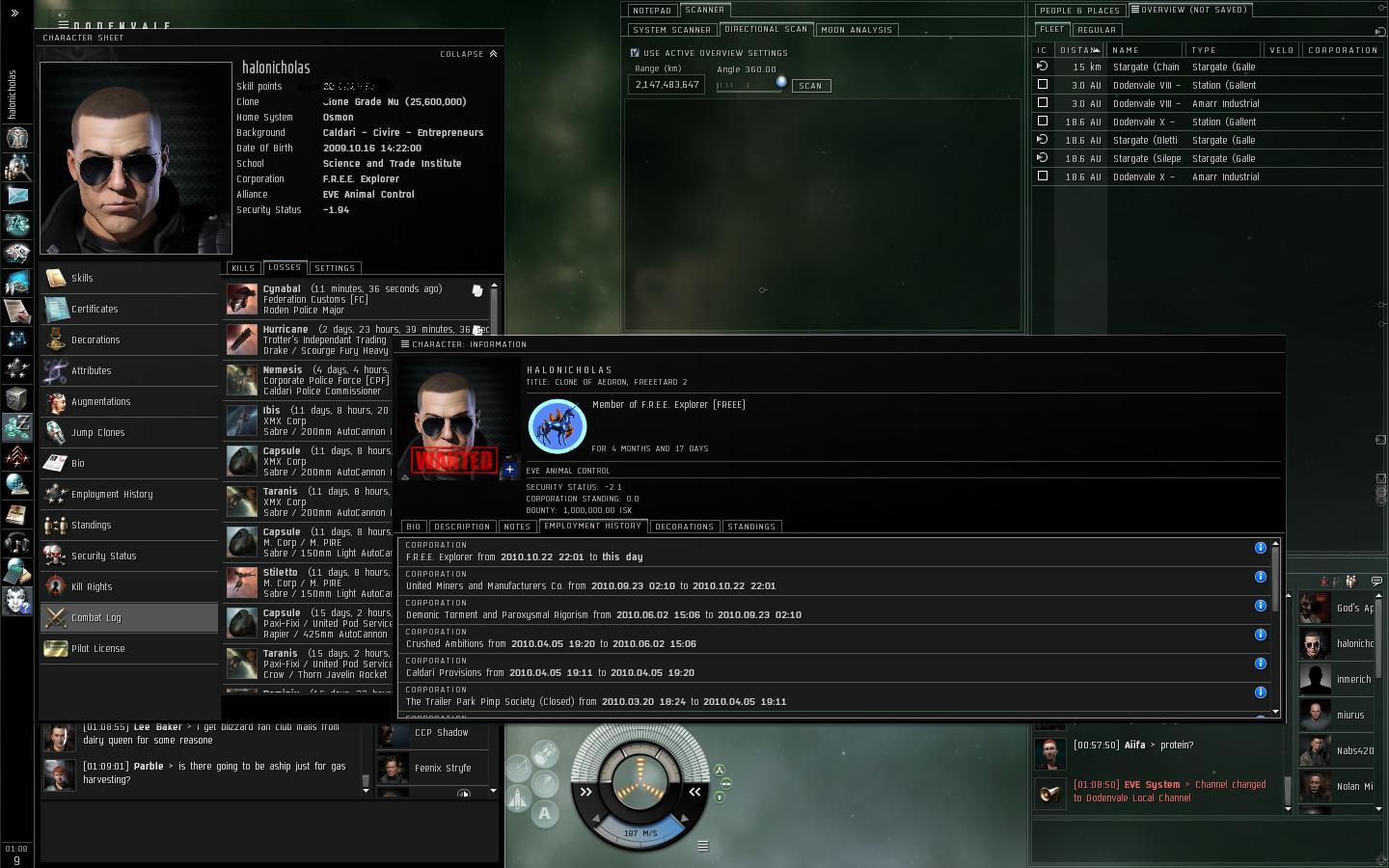
Task: Click the ship speed gauge showing 187 M/S
Action: pyautogui.click(x=640, y=832)
